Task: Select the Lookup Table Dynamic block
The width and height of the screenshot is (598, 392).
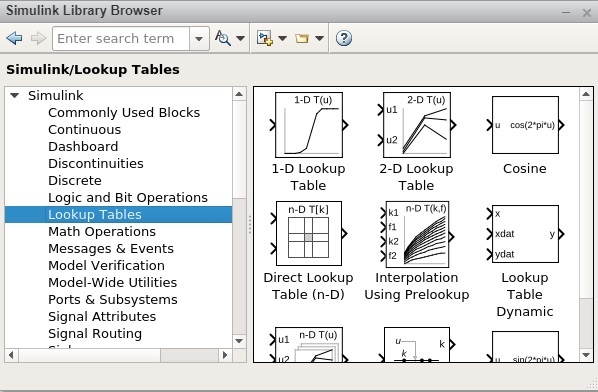Action: point(525,234)
